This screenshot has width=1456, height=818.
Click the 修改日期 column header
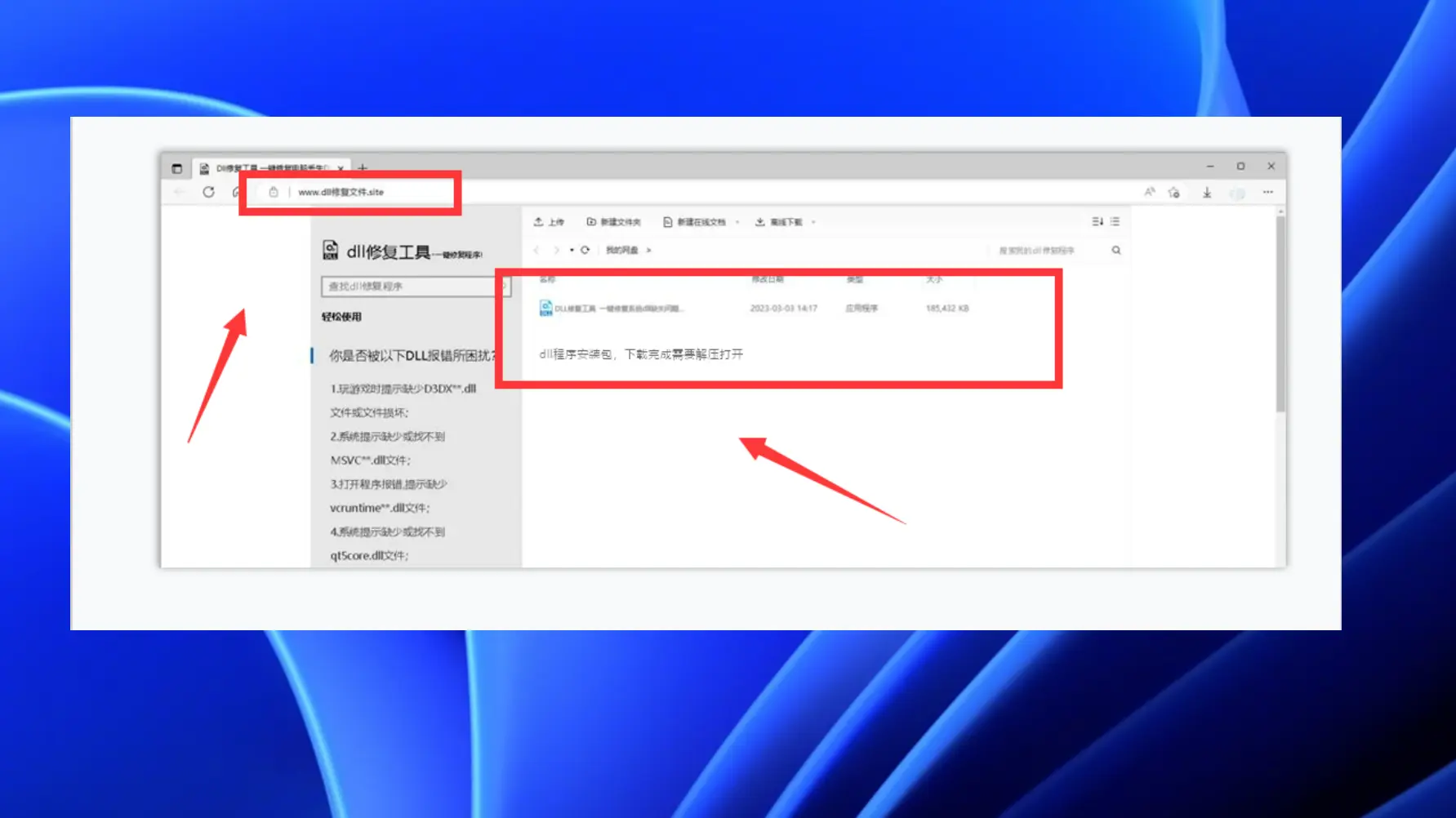tap(768, 280)
